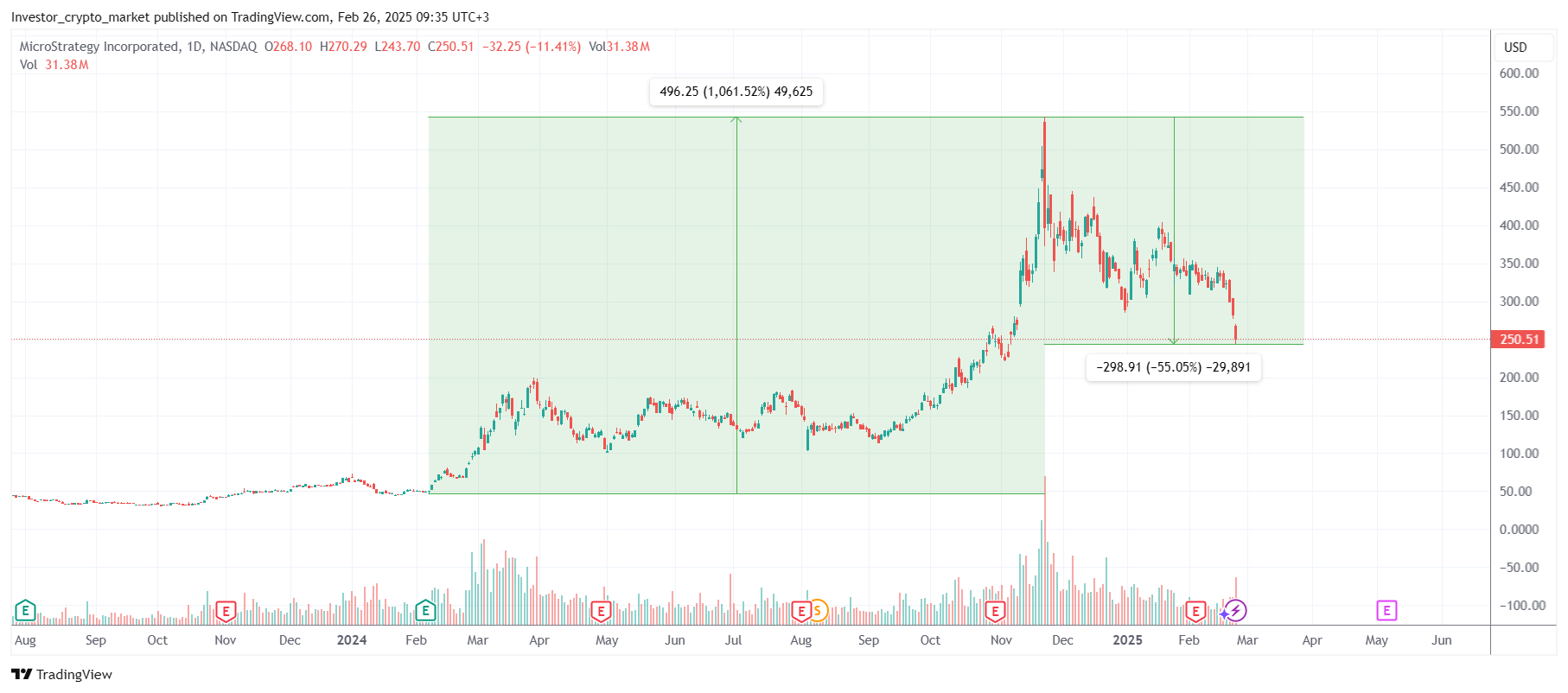1568x693 pixels.
Task: Click the High value H270.29
Action: coord(343,47)
